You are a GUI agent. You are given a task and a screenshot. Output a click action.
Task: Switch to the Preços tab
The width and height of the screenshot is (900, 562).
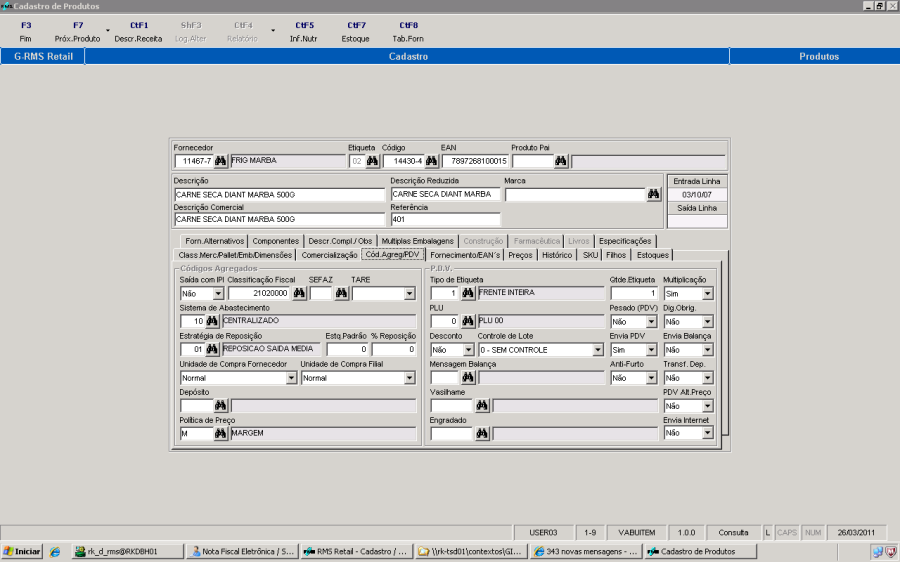pos(520,255)
